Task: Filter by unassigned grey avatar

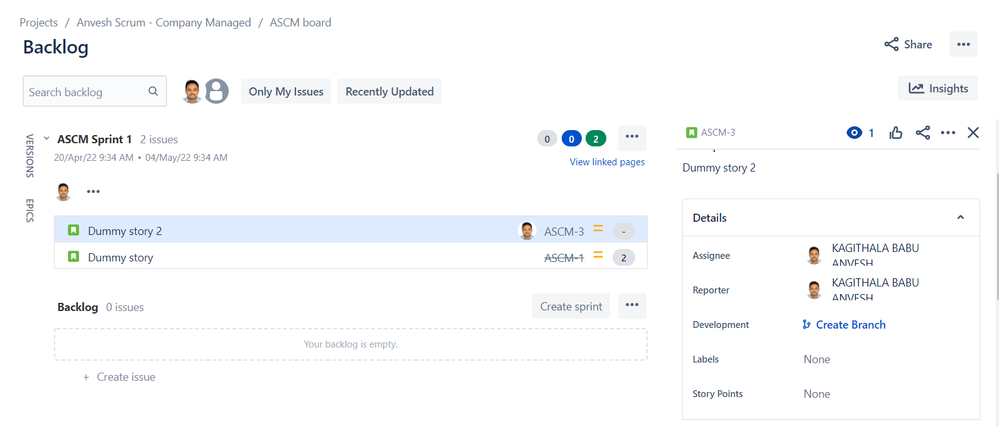Action: click(217, 92)
